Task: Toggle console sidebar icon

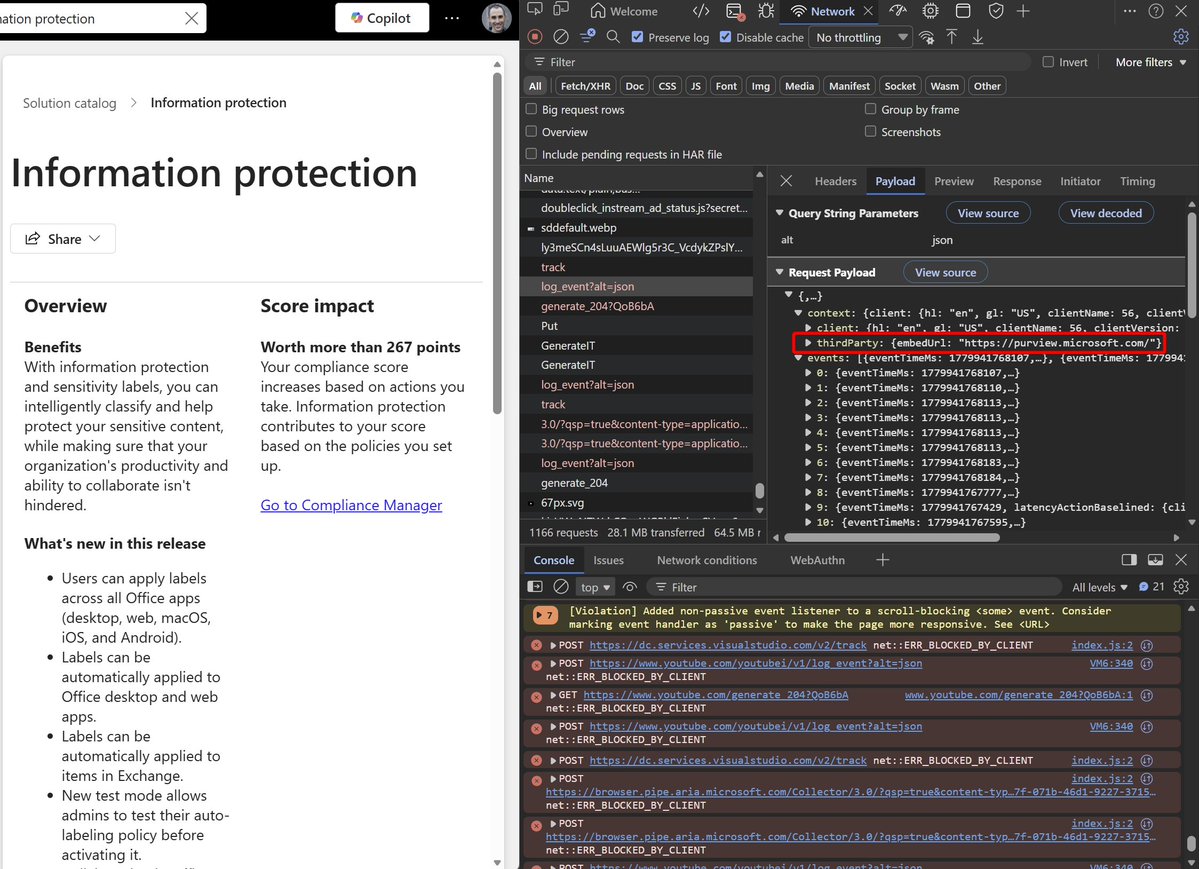Action: point(535,587)
